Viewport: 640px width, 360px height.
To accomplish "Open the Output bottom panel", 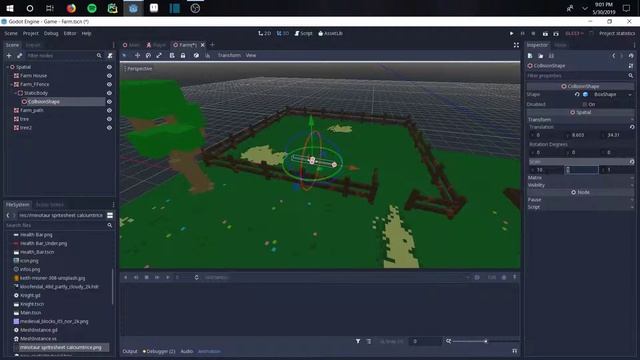I will 130,351.
